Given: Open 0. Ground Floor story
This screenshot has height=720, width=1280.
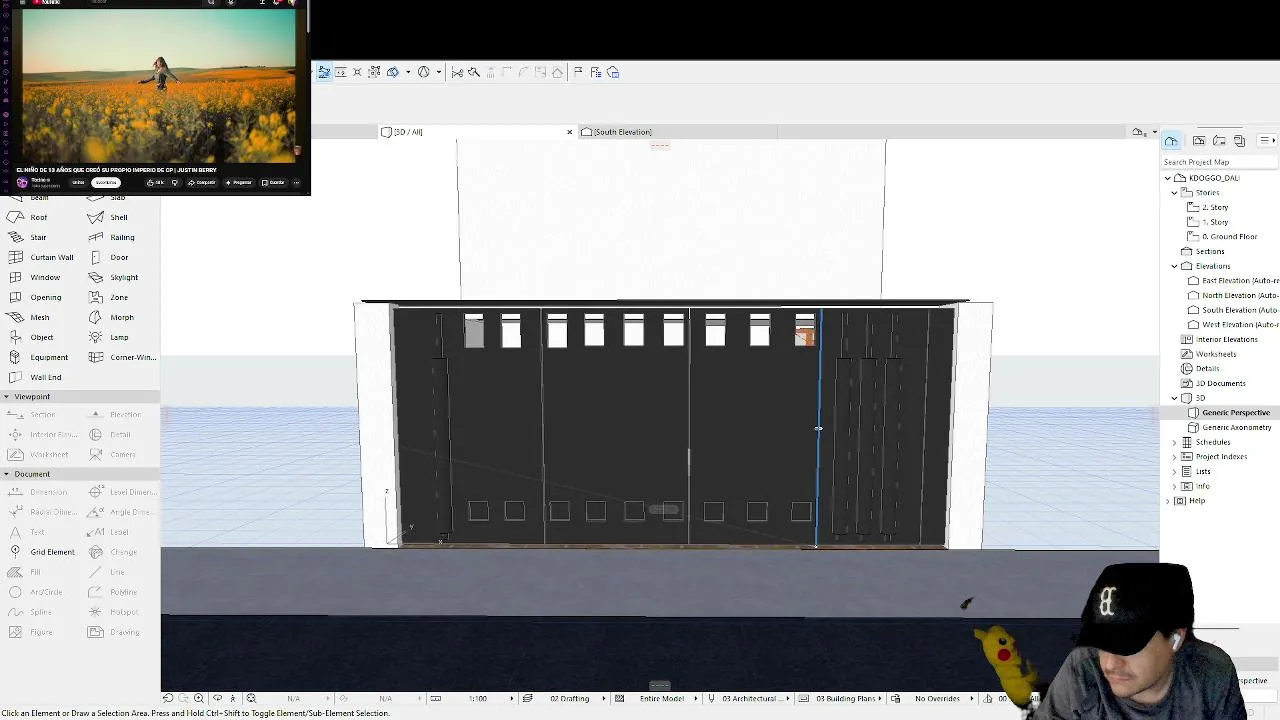Looking at the screenshot, I should (x=1221, y=237).
